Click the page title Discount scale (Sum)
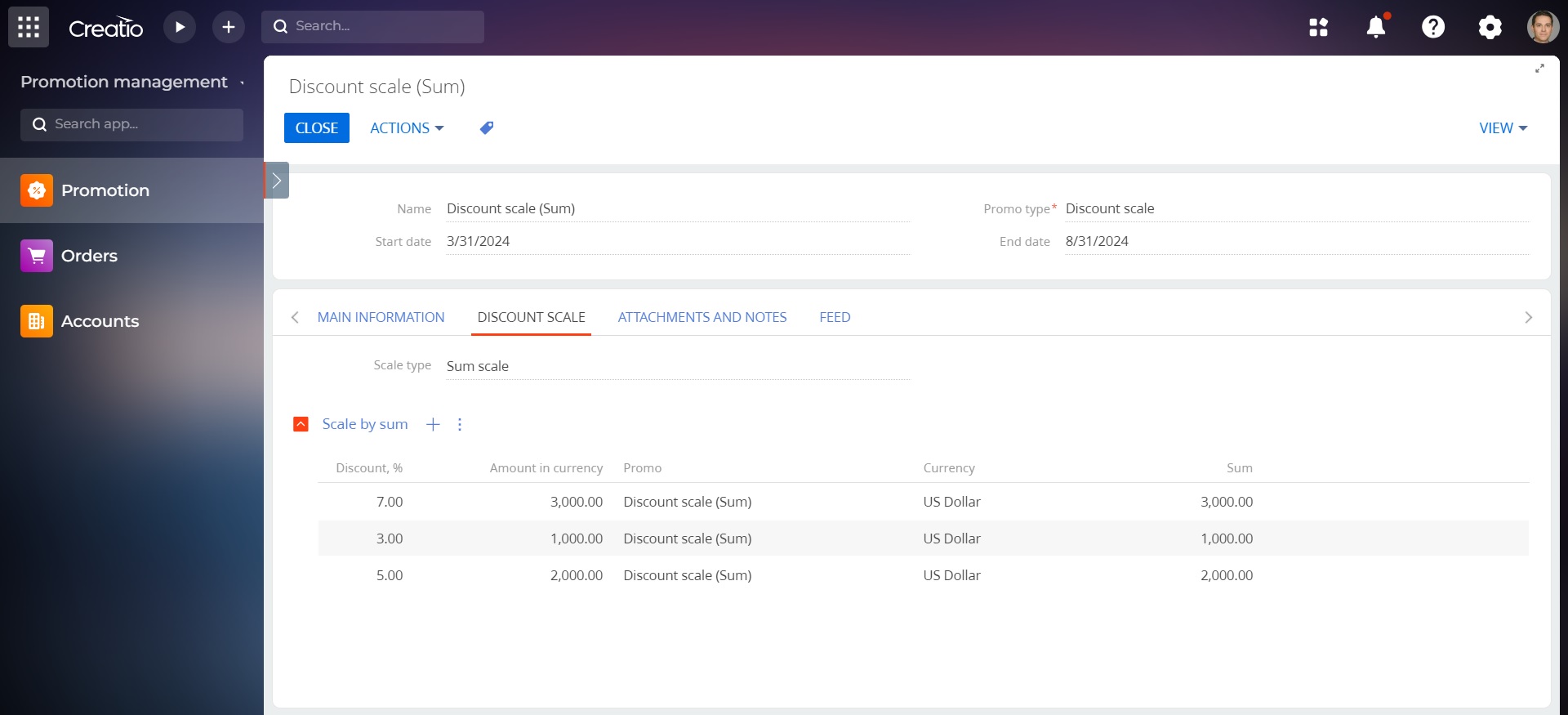 pyautogui.click(x=376, y=87)
